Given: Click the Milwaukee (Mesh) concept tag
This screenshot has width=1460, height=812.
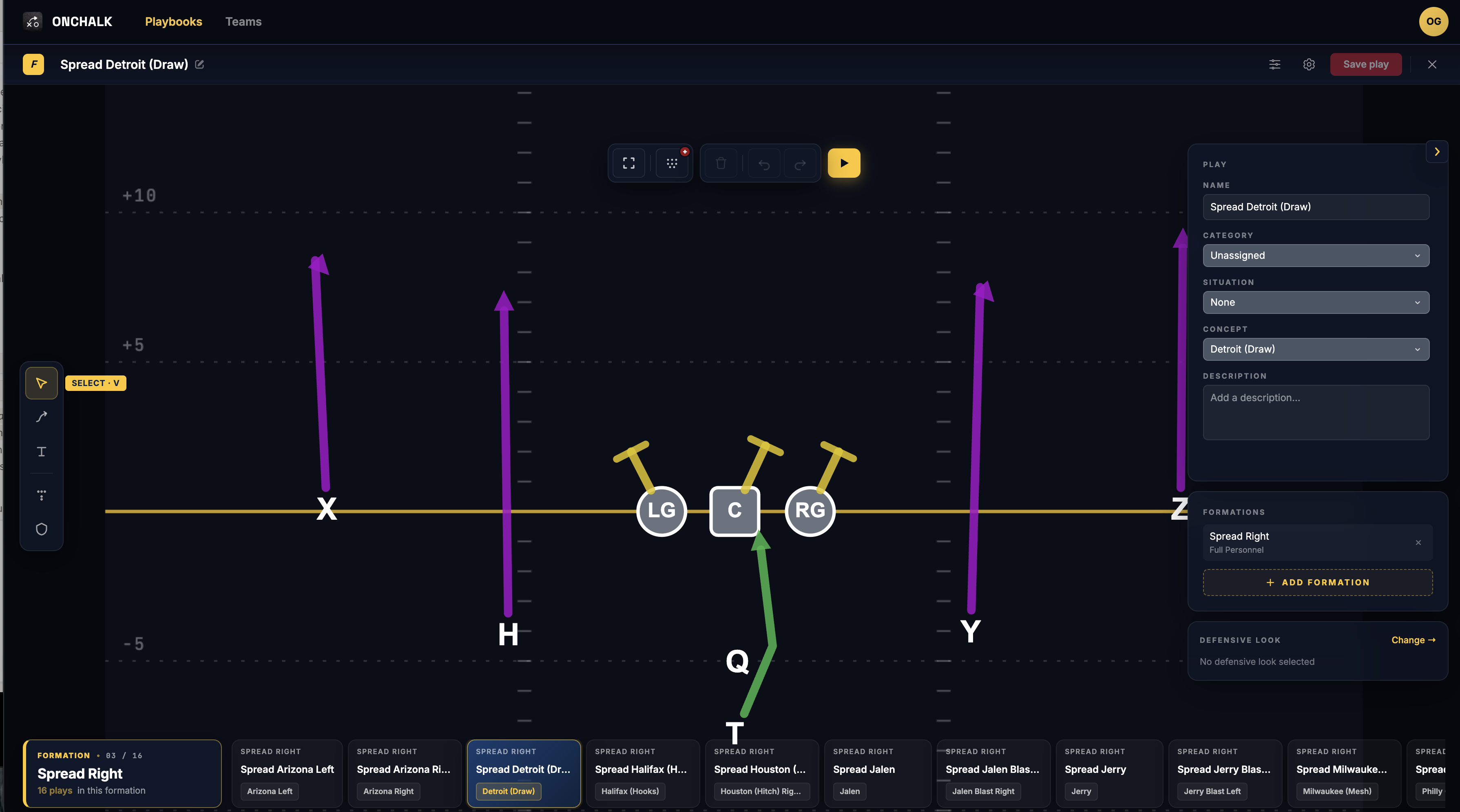Looking at the screenshot, I should tap(1336, 791).
